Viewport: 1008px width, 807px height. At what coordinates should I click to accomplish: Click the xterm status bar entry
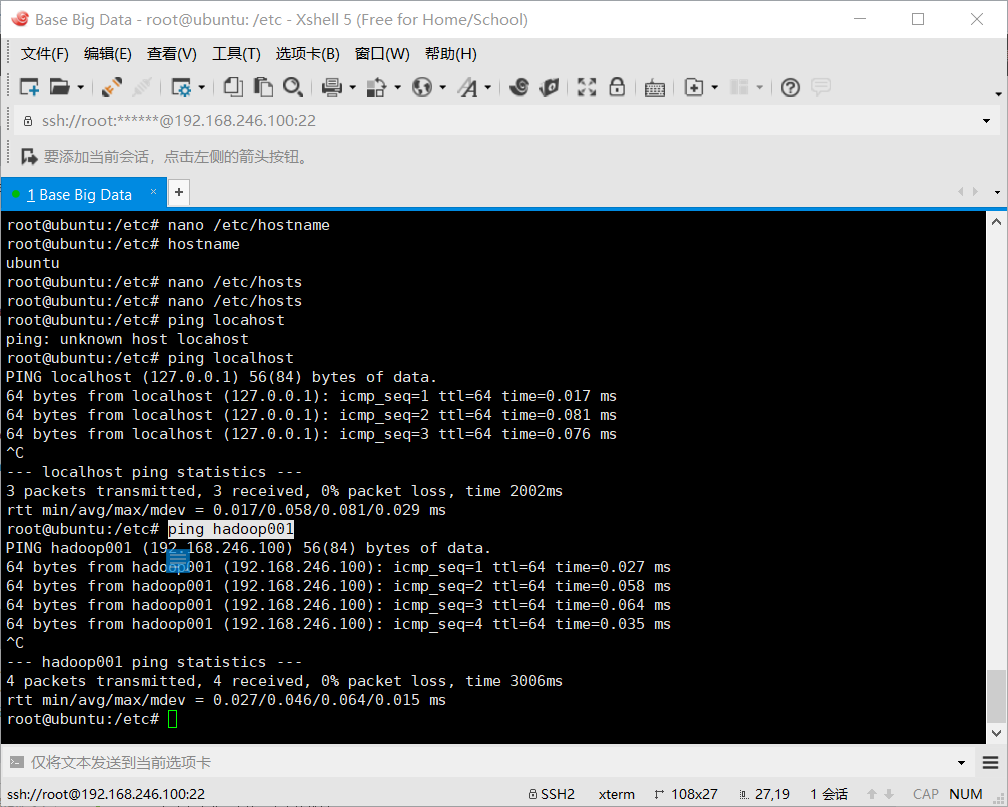point(616,794)
